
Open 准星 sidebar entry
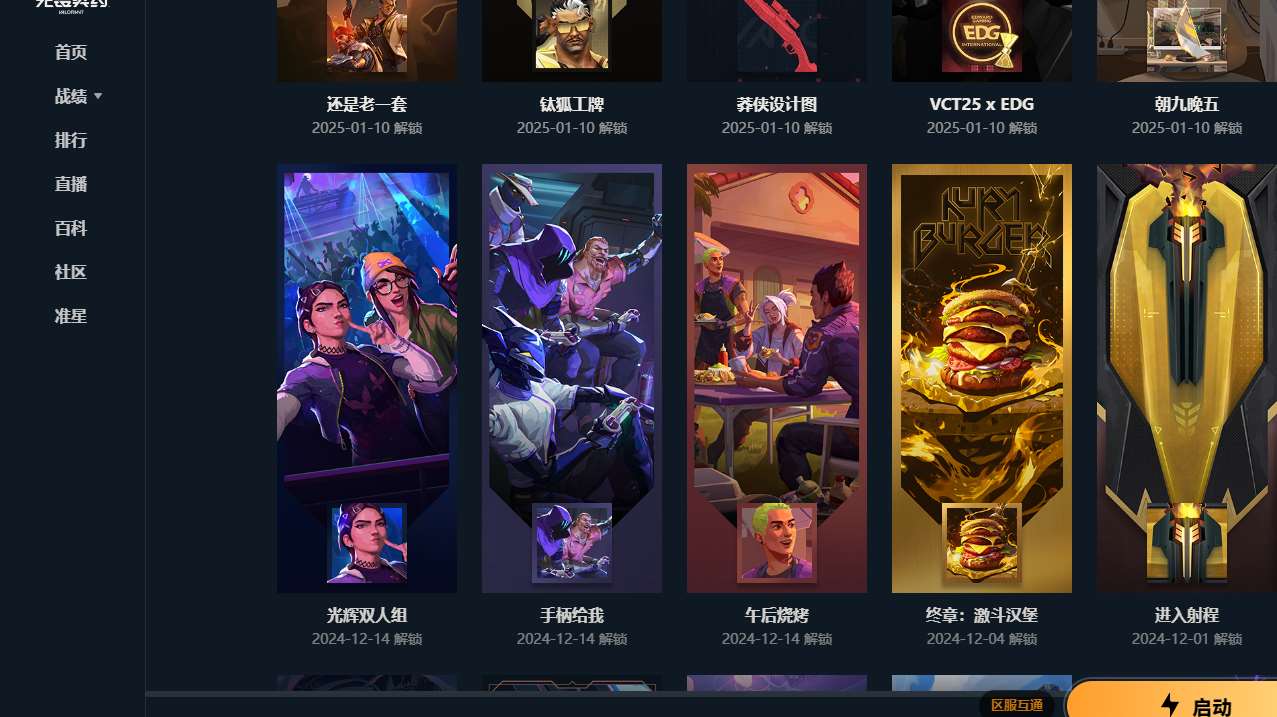71,316
